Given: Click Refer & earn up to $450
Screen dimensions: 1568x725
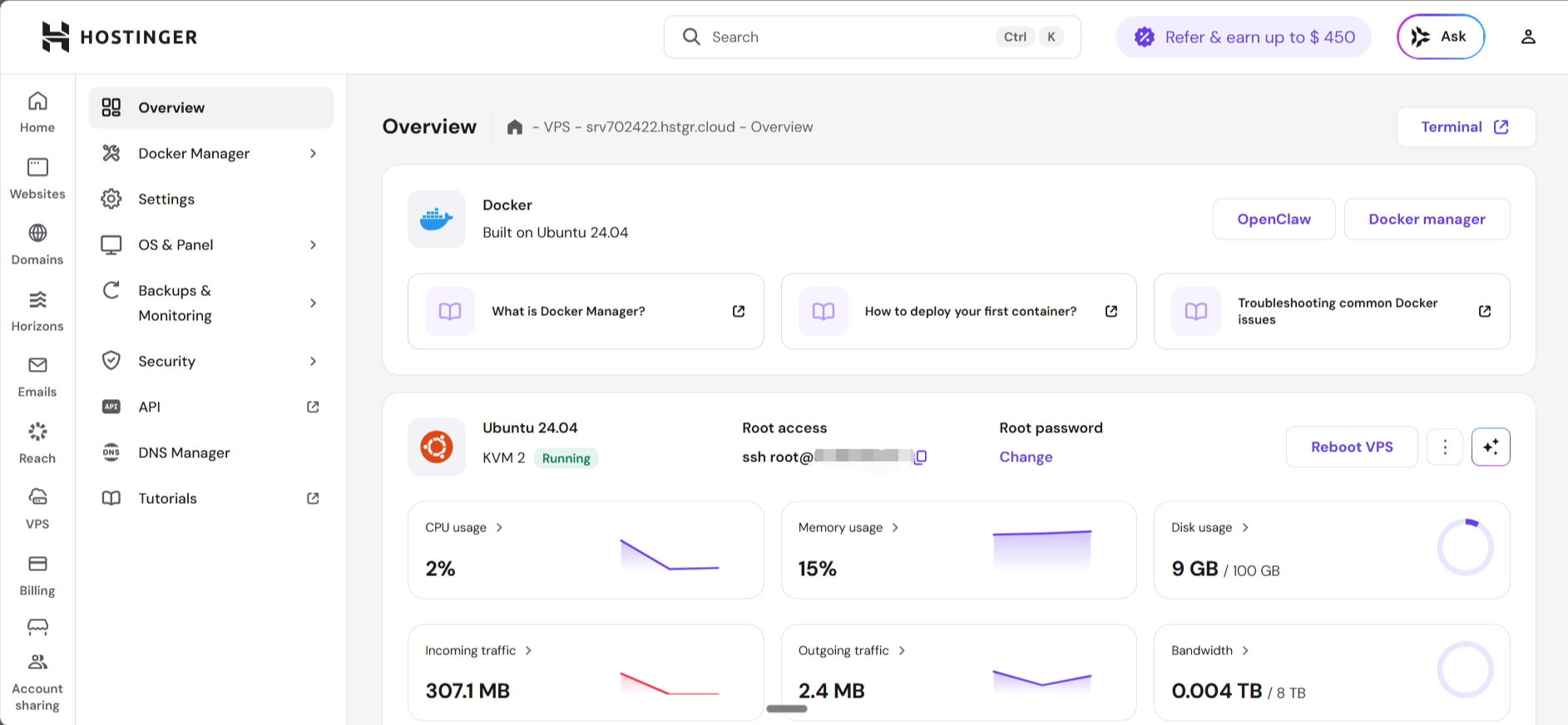Looking at the screenshot, I should click(x=1244, y=37).
